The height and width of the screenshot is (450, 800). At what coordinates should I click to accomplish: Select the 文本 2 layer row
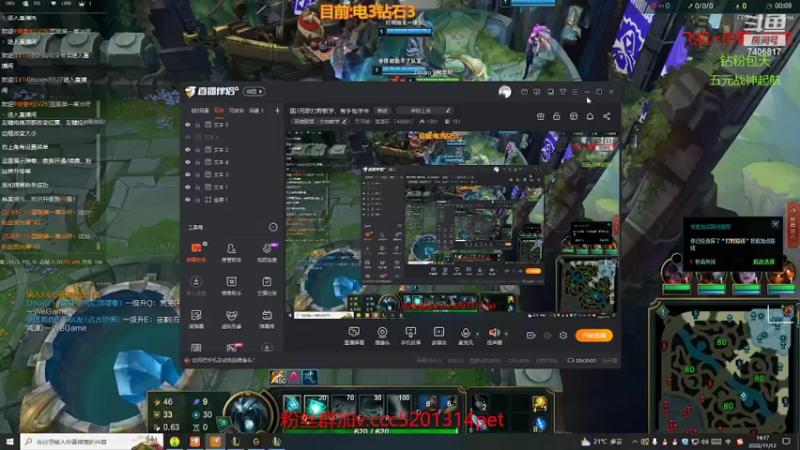tap(232, 149)
